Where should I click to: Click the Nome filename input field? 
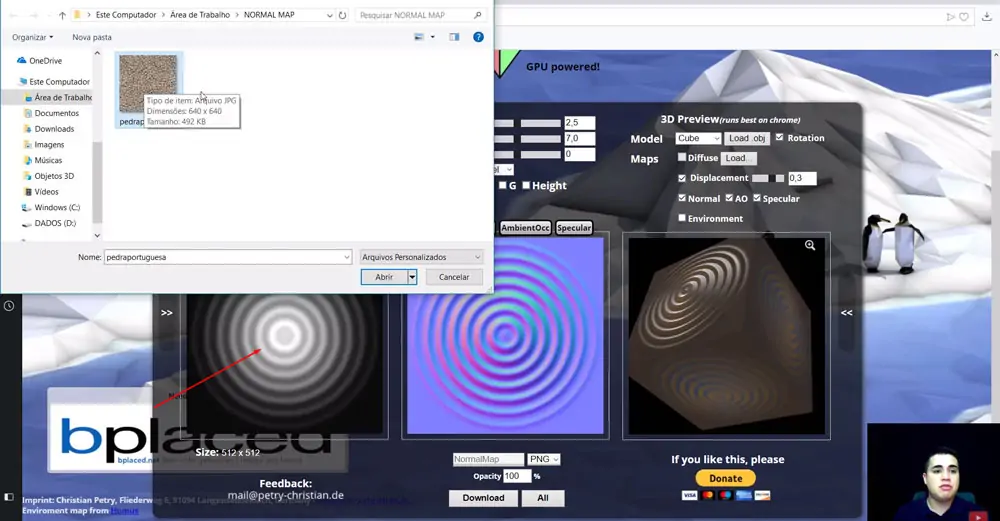click(x=228, y=257)
